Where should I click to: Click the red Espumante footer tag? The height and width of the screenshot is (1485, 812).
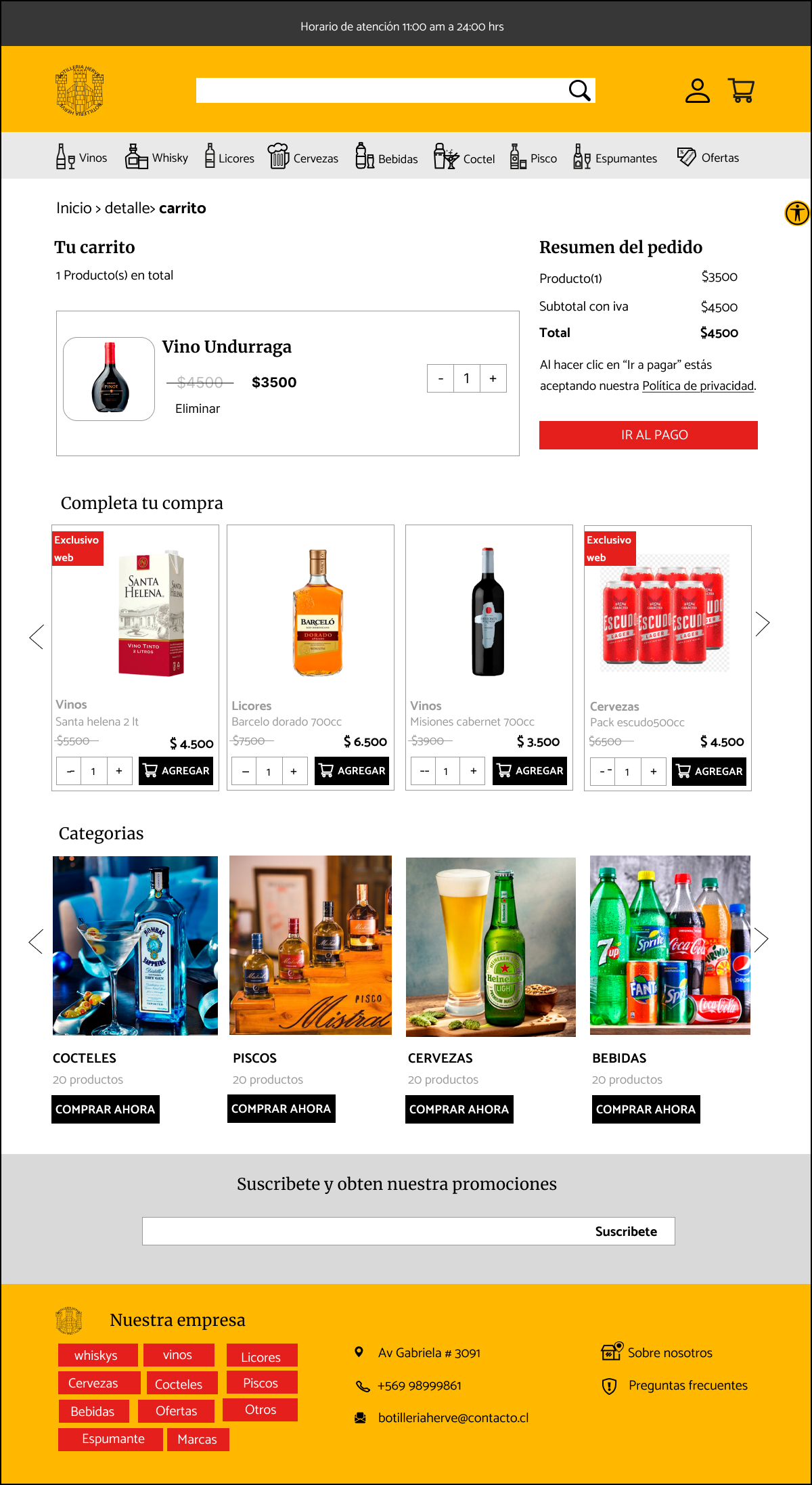[110, 1439]
